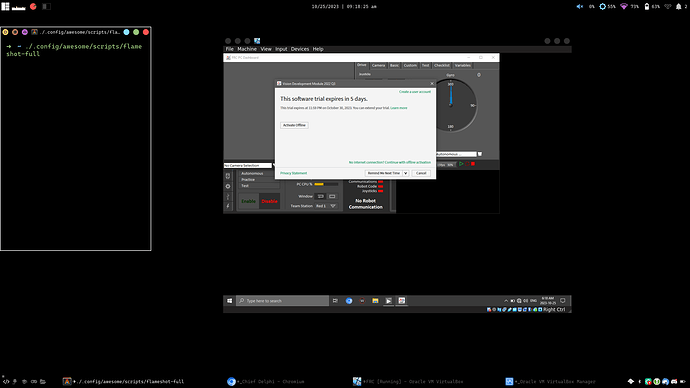Click Remind Me Next Time button

384,173
